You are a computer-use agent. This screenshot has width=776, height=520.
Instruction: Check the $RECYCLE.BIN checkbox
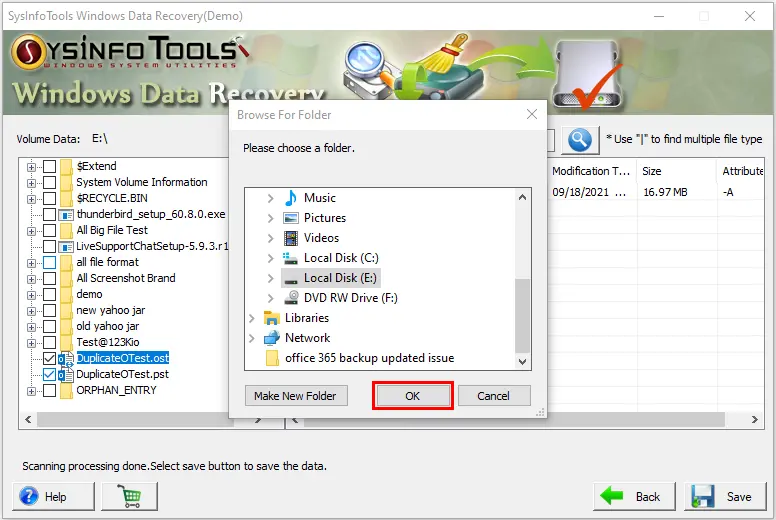click(x=49, y=199)
